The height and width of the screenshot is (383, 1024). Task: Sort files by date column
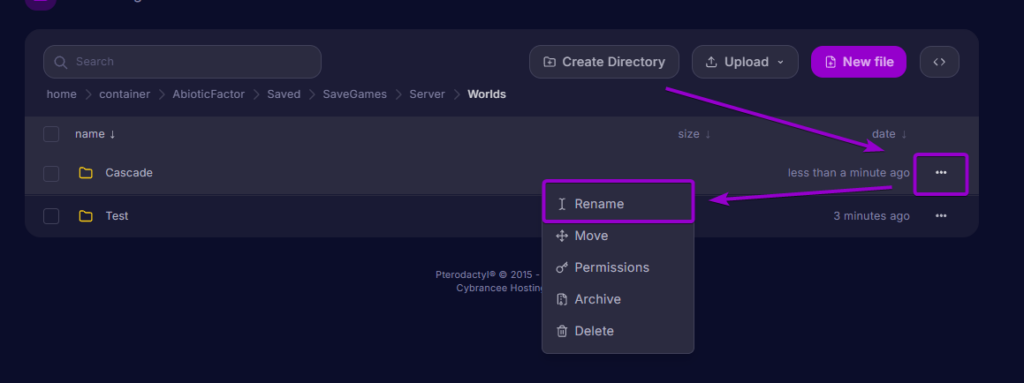click(889, 134)
